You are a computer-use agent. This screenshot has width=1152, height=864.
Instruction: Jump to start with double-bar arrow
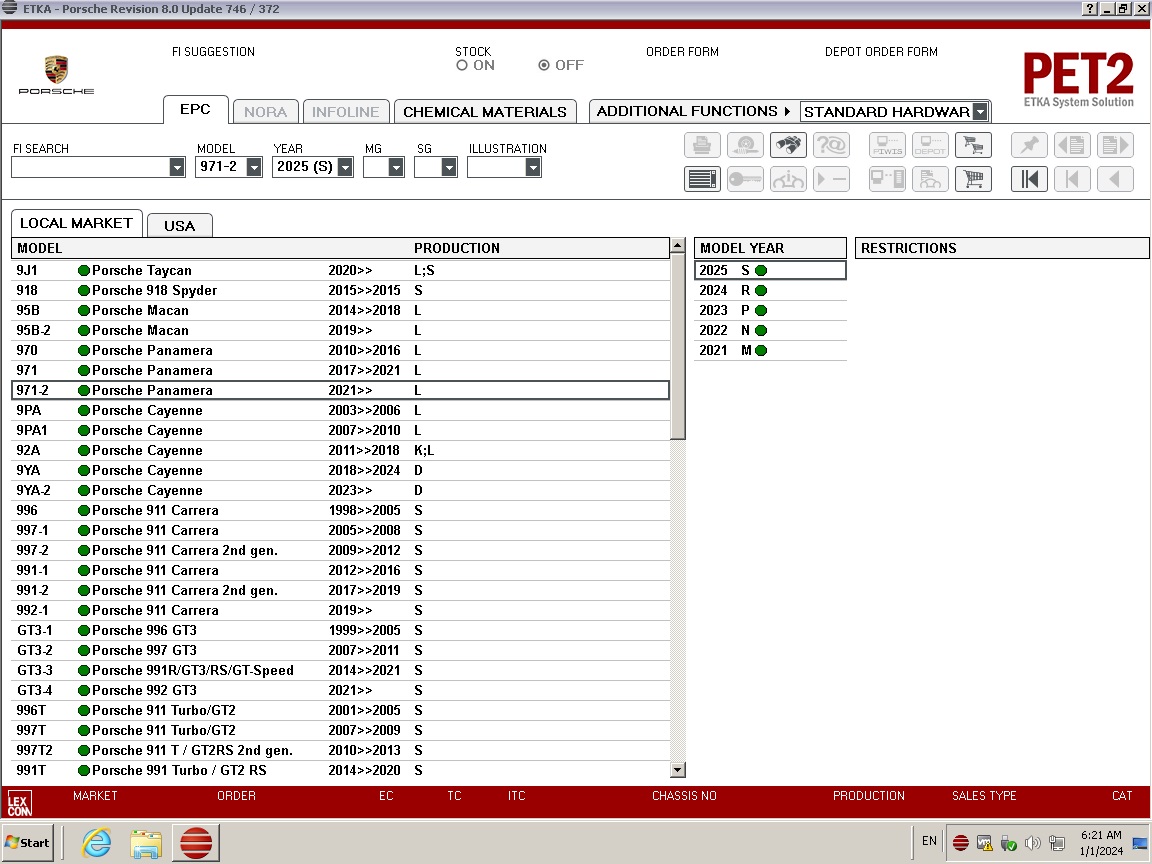1029,179
